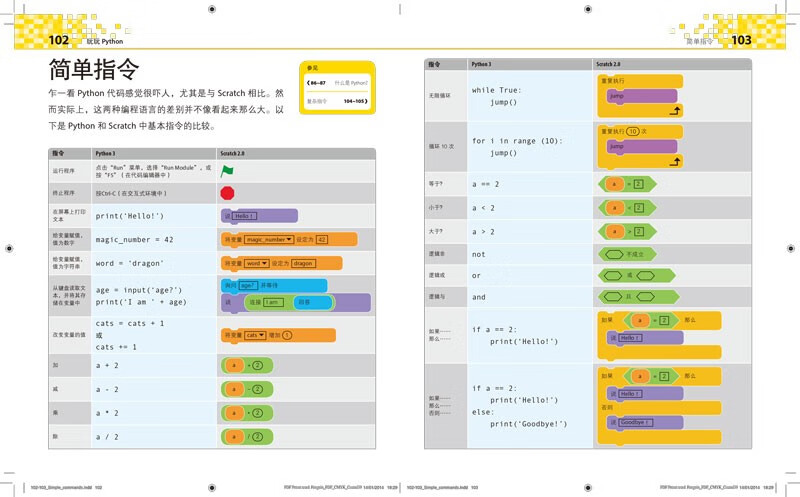Viewport: 800px width, 497px height.
Task: Click the Scratch 2.0 header in the right table
Action: click(x=608, y=64)
